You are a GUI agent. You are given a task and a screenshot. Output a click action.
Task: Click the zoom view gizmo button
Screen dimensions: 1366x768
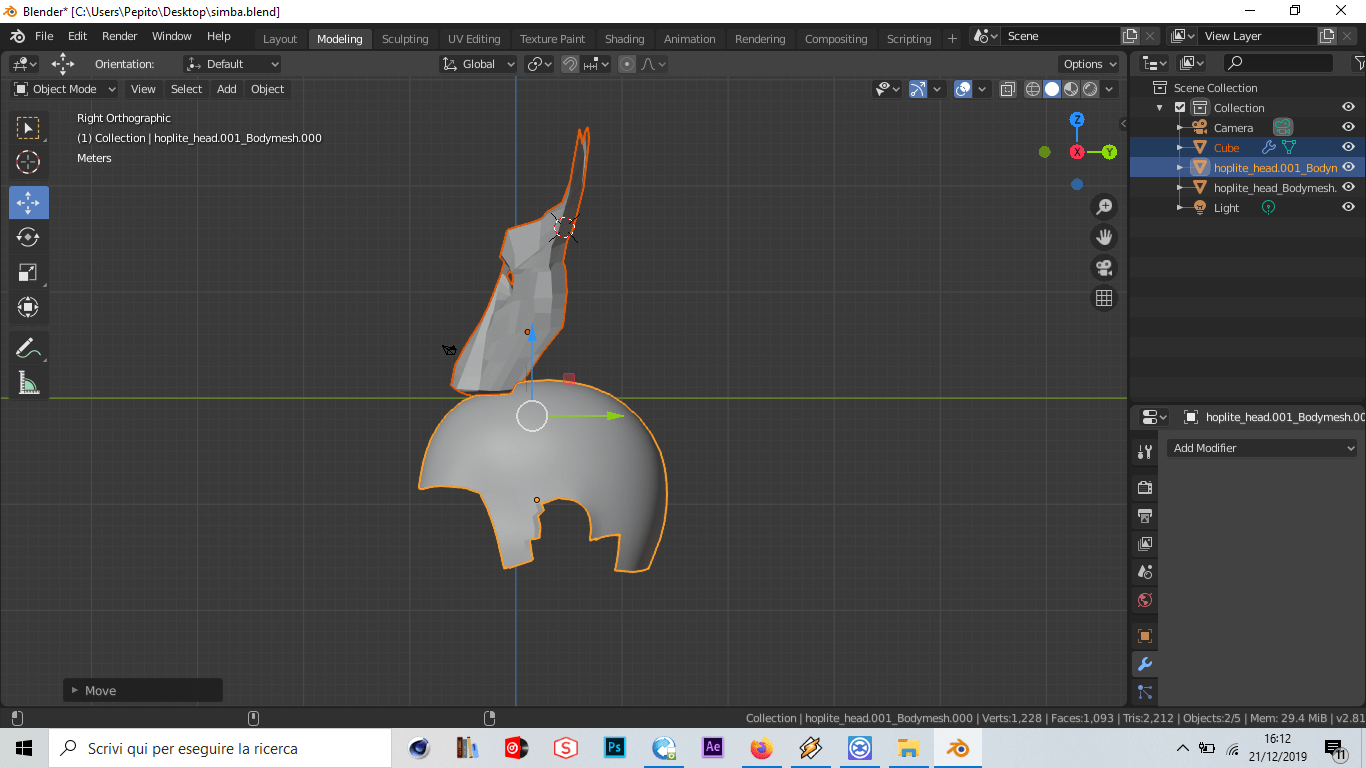click(x=1104, y=207)
